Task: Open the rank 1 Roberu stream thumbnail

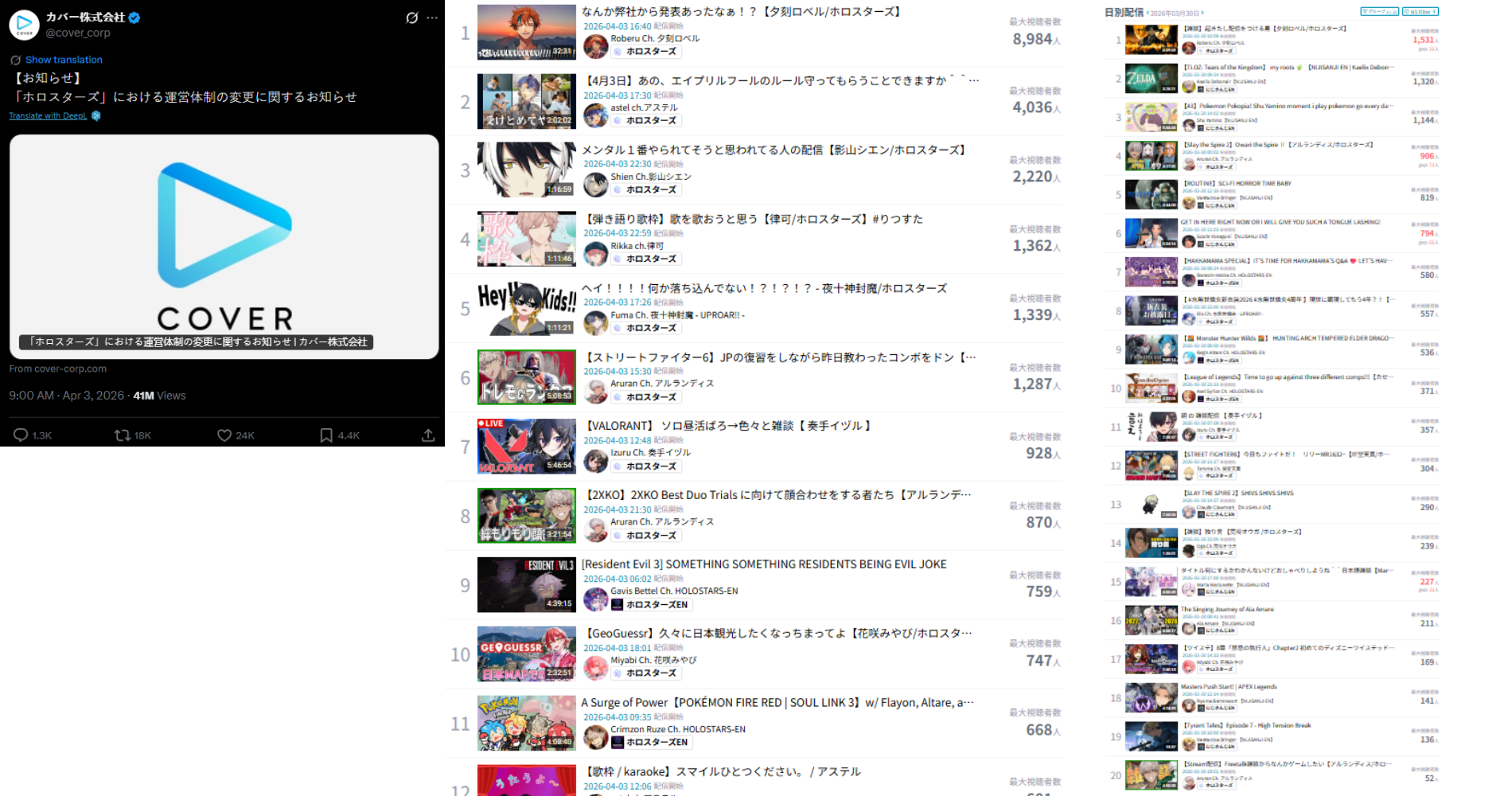Action: tap(527, 33)
